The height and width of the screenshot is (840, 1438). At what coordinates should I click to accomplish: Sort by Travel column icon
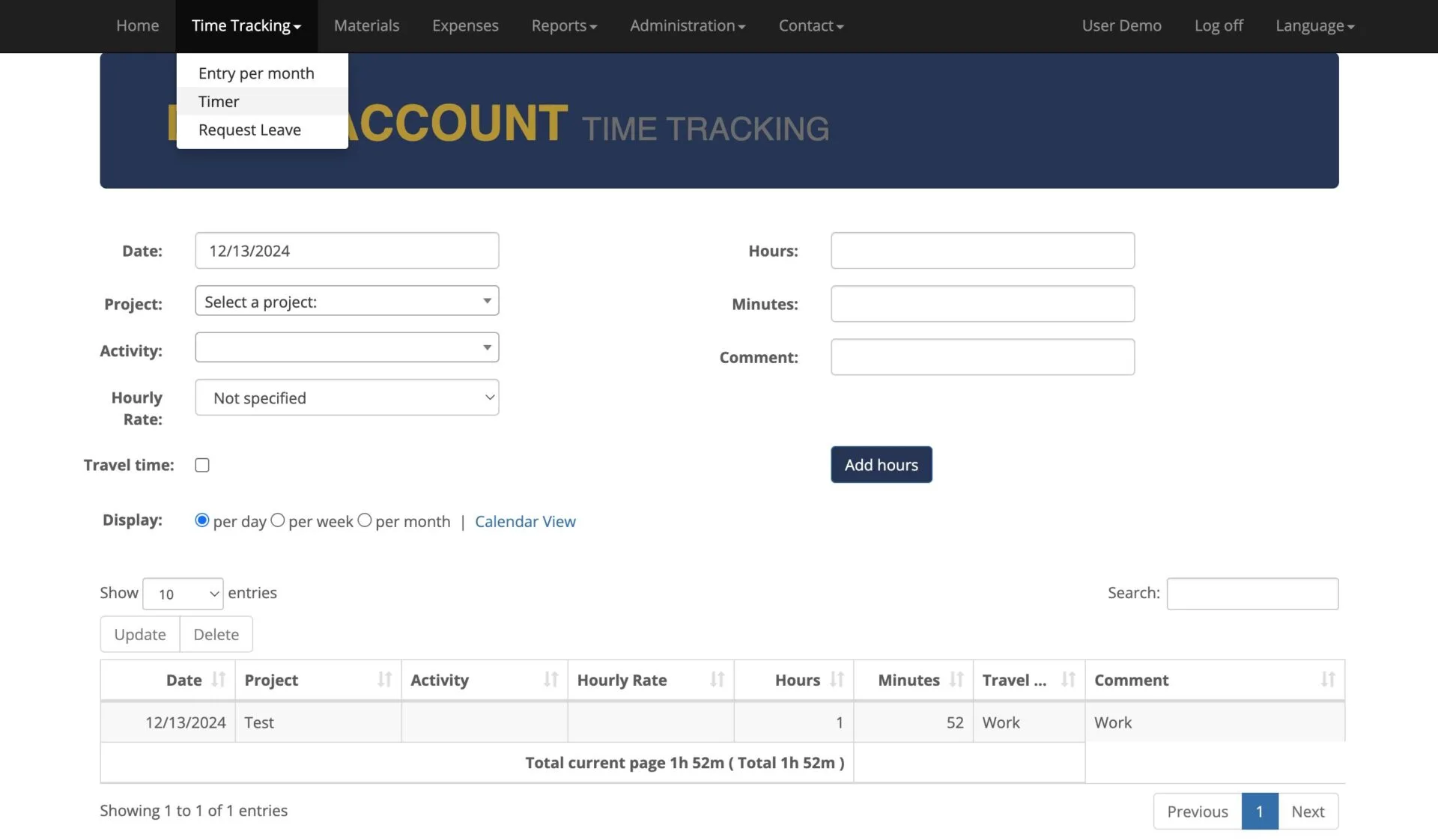coord(1068,679)
